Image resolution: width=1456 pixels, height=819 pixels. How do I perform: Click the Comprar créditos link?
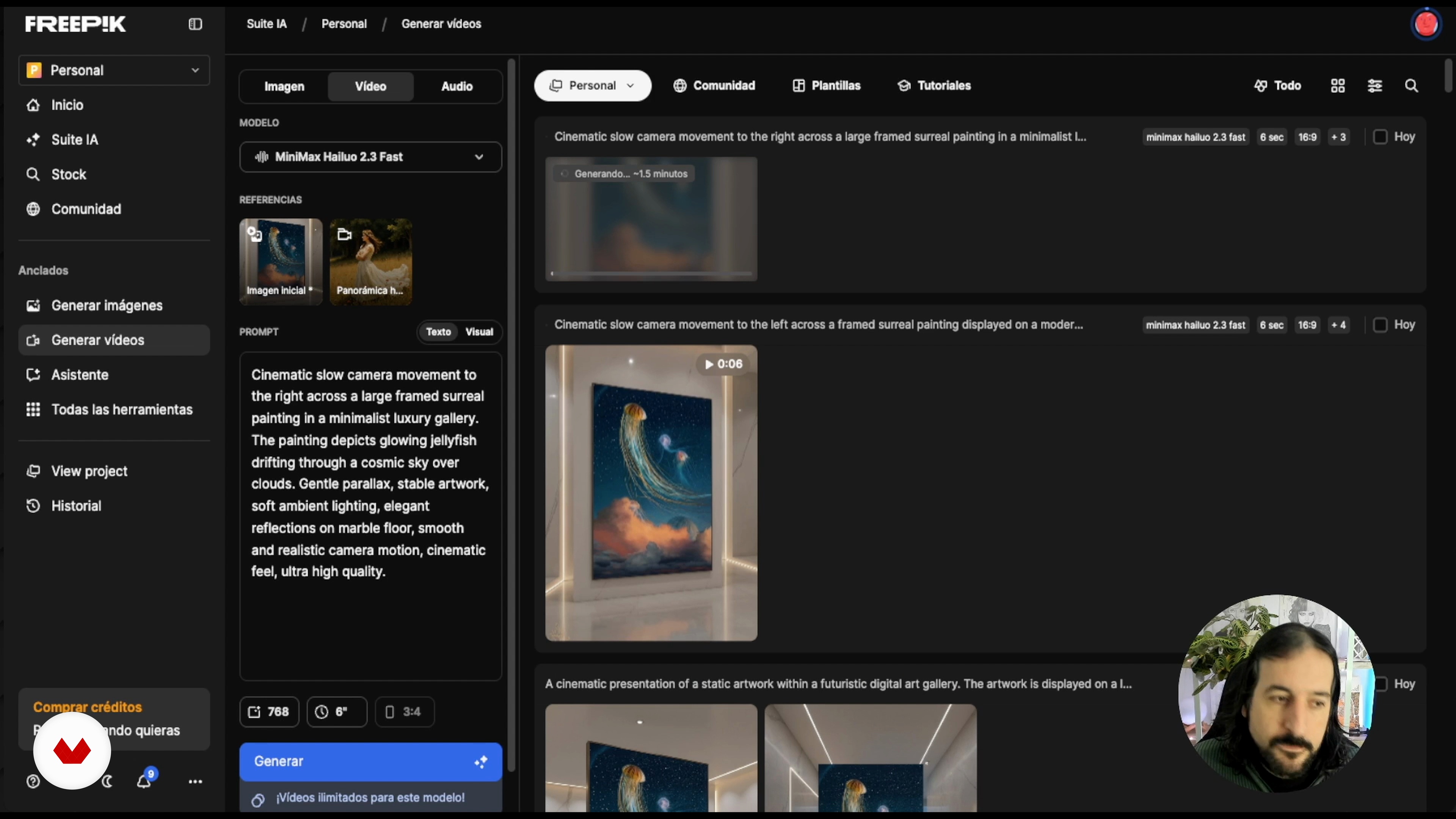tap(88, 707)
